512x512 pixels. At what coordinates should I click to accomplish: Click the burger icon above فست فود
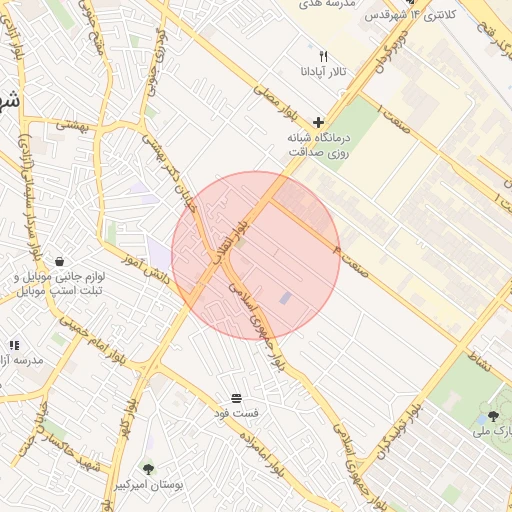pos(236,398)
